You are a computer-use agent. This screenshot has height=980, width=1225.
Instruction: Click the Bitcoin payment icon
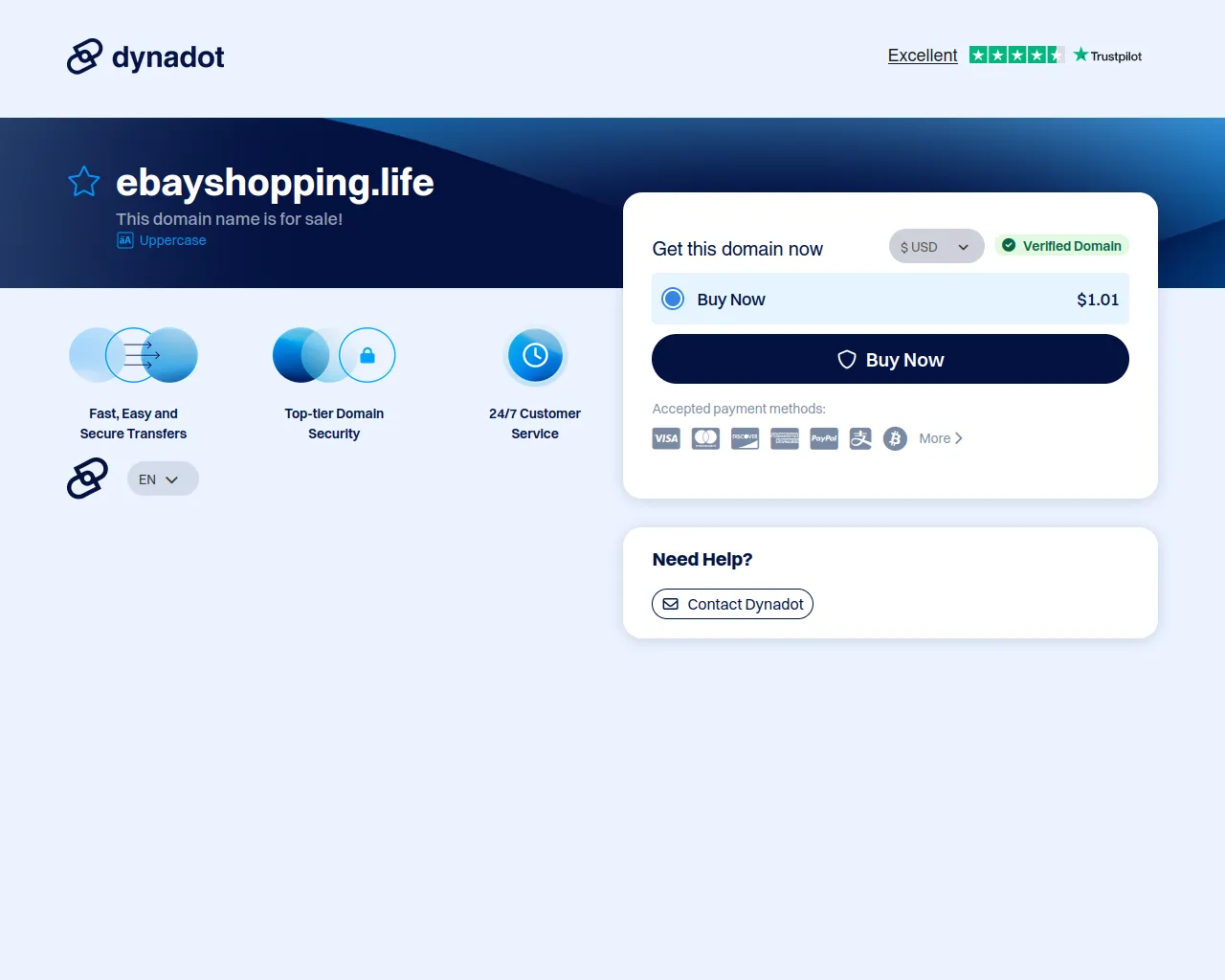click(895, 438)
